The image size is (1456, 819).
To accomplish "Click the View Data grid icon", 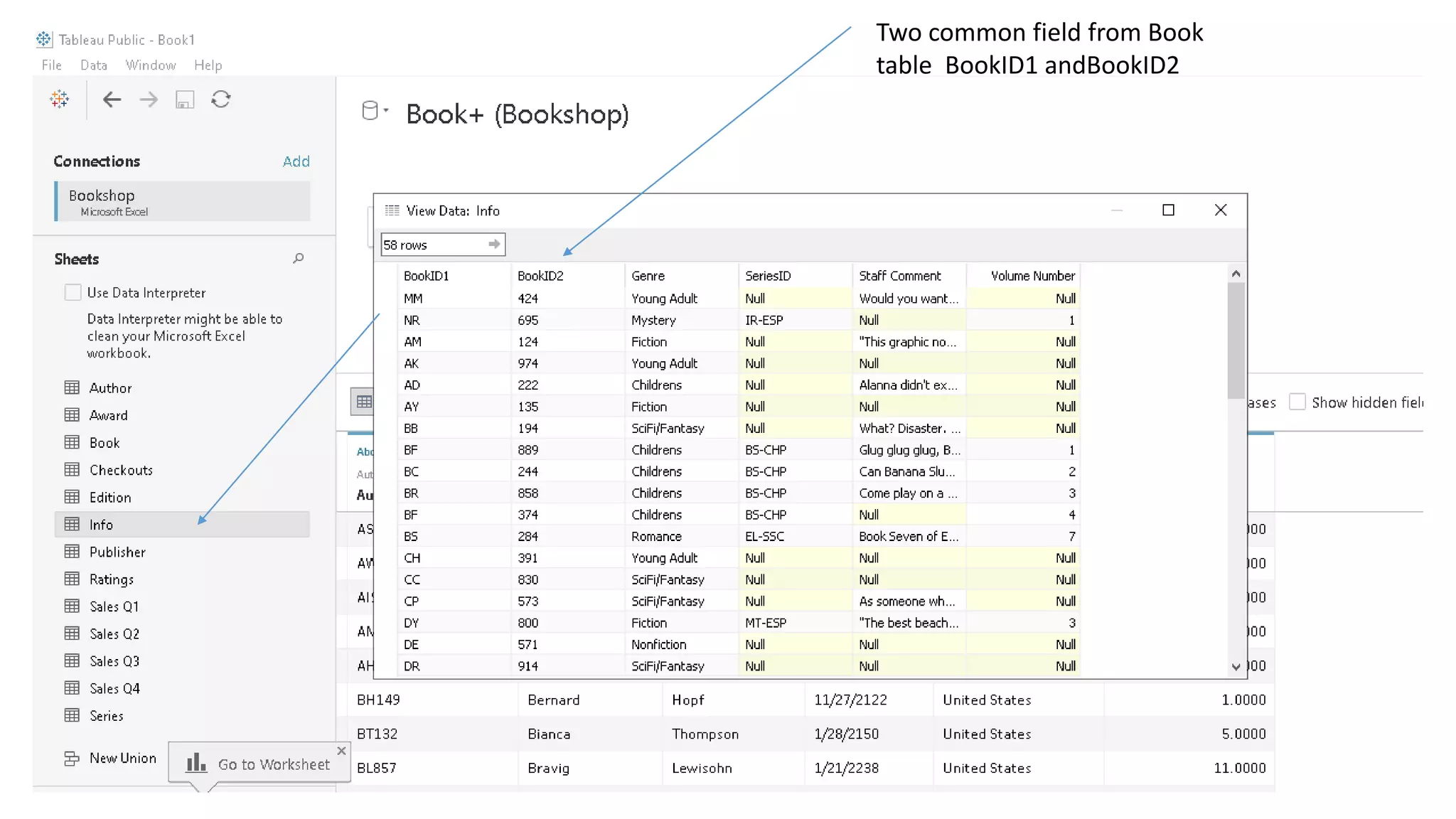I will click(392, 210).
